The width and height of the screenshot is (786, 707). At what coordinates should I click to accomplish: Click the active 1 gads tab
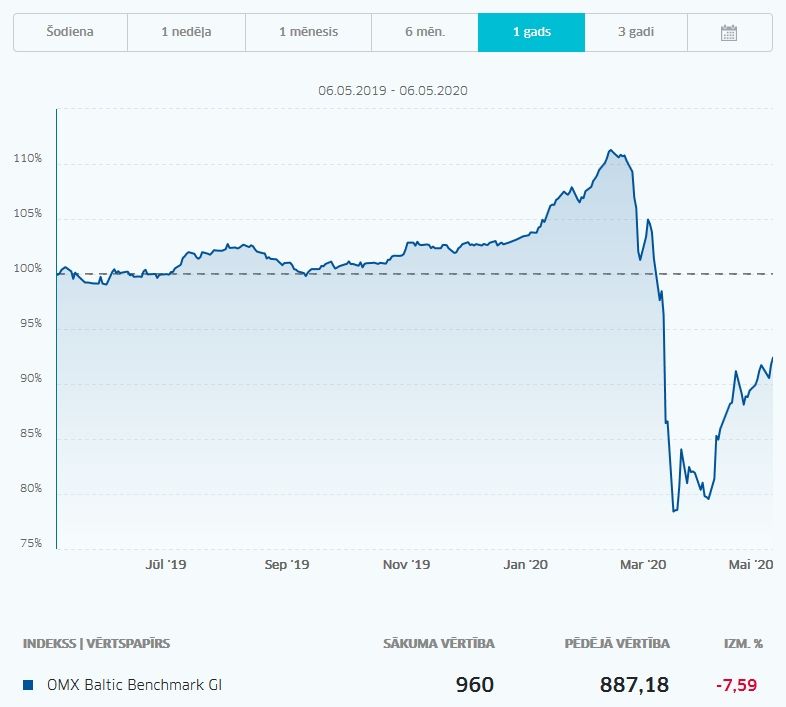coord(531,33)
